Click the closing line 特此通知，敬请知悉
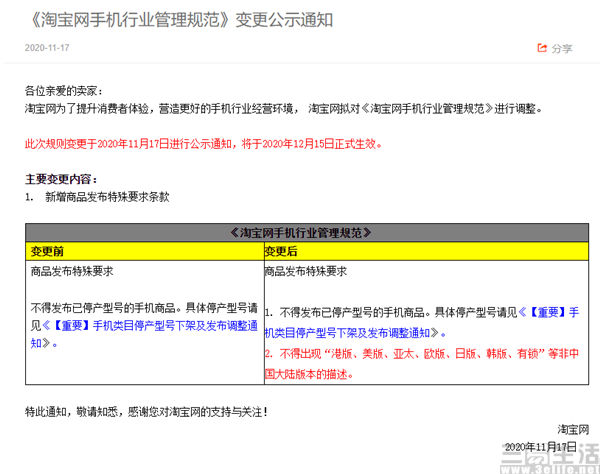Image resolution: width=600 pixels, height=474 pixels. pos(146,412)
